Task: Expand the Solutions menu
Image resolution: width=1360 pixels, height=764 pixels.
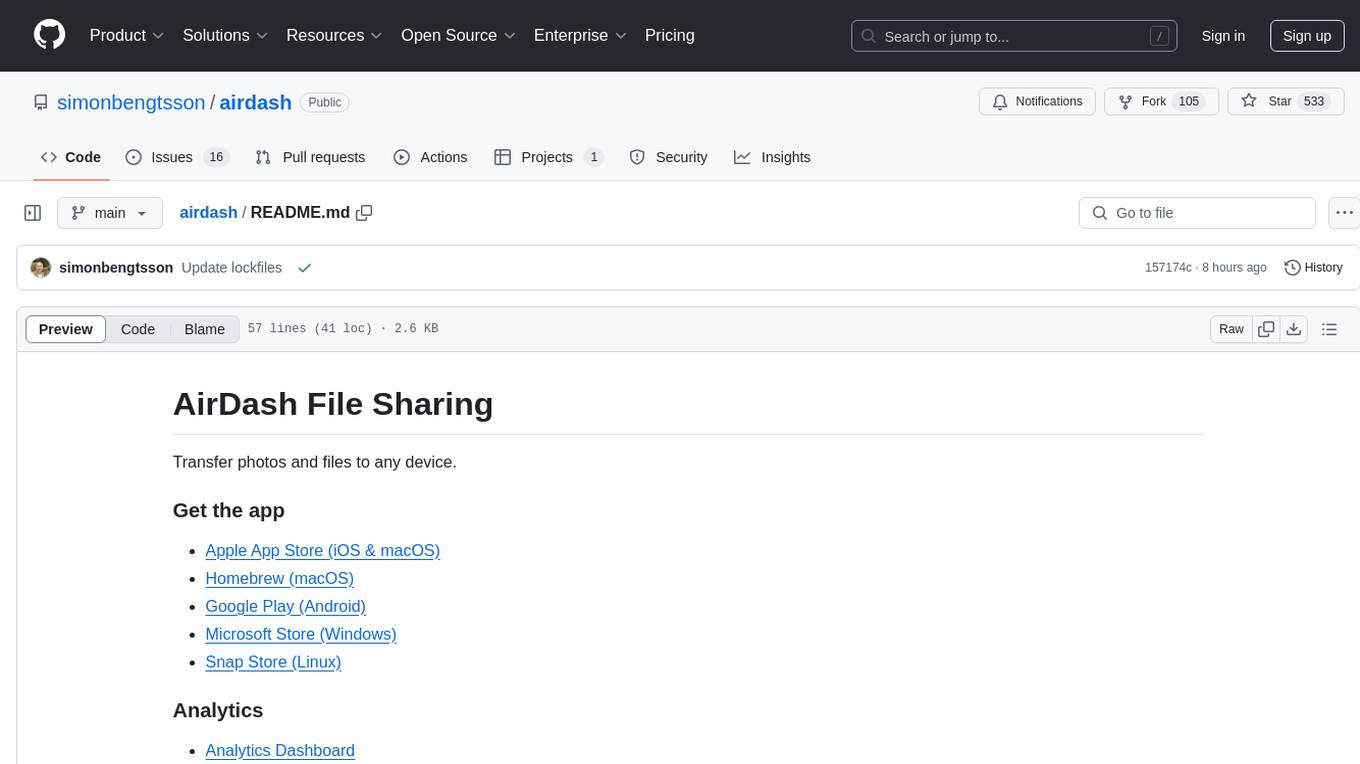Action: coord(225,35)
